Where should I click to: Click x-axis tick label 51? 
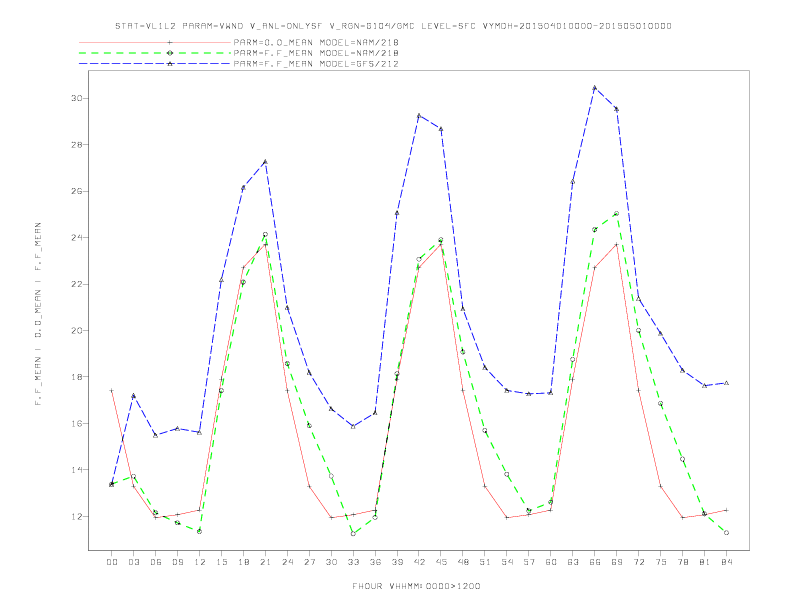[x=485, y=562]
